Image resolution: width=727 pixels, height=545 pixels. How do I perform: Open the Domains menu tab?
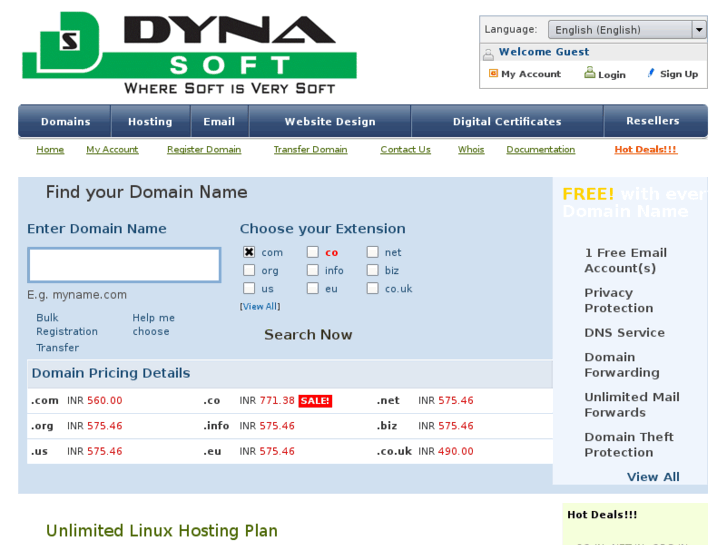pyautogui.click(x=65, y=122)
